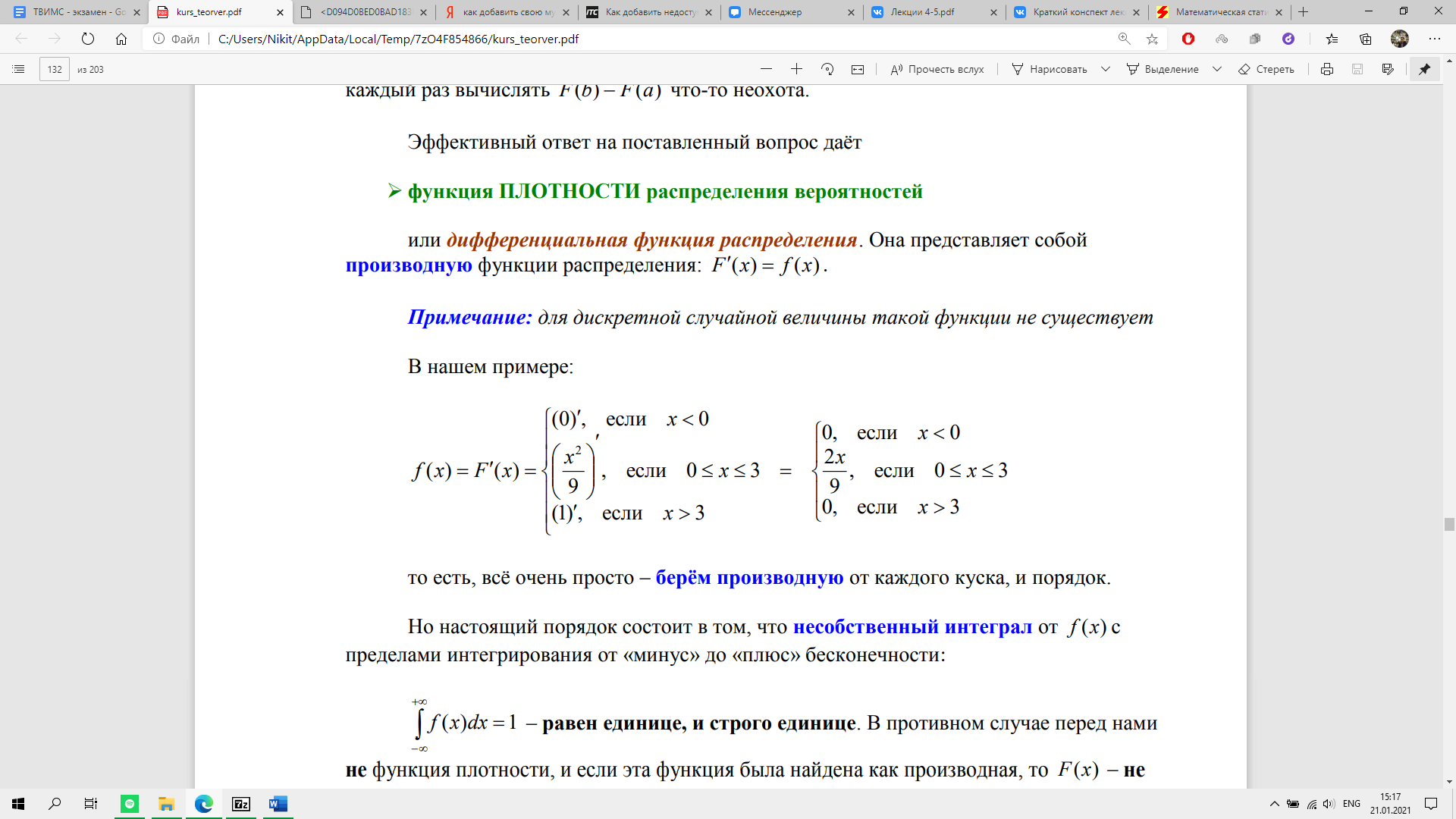This screenshot has height=819, width=1456.
Task: Add this page to favorites star
Action: click(x=1152, y=39)
